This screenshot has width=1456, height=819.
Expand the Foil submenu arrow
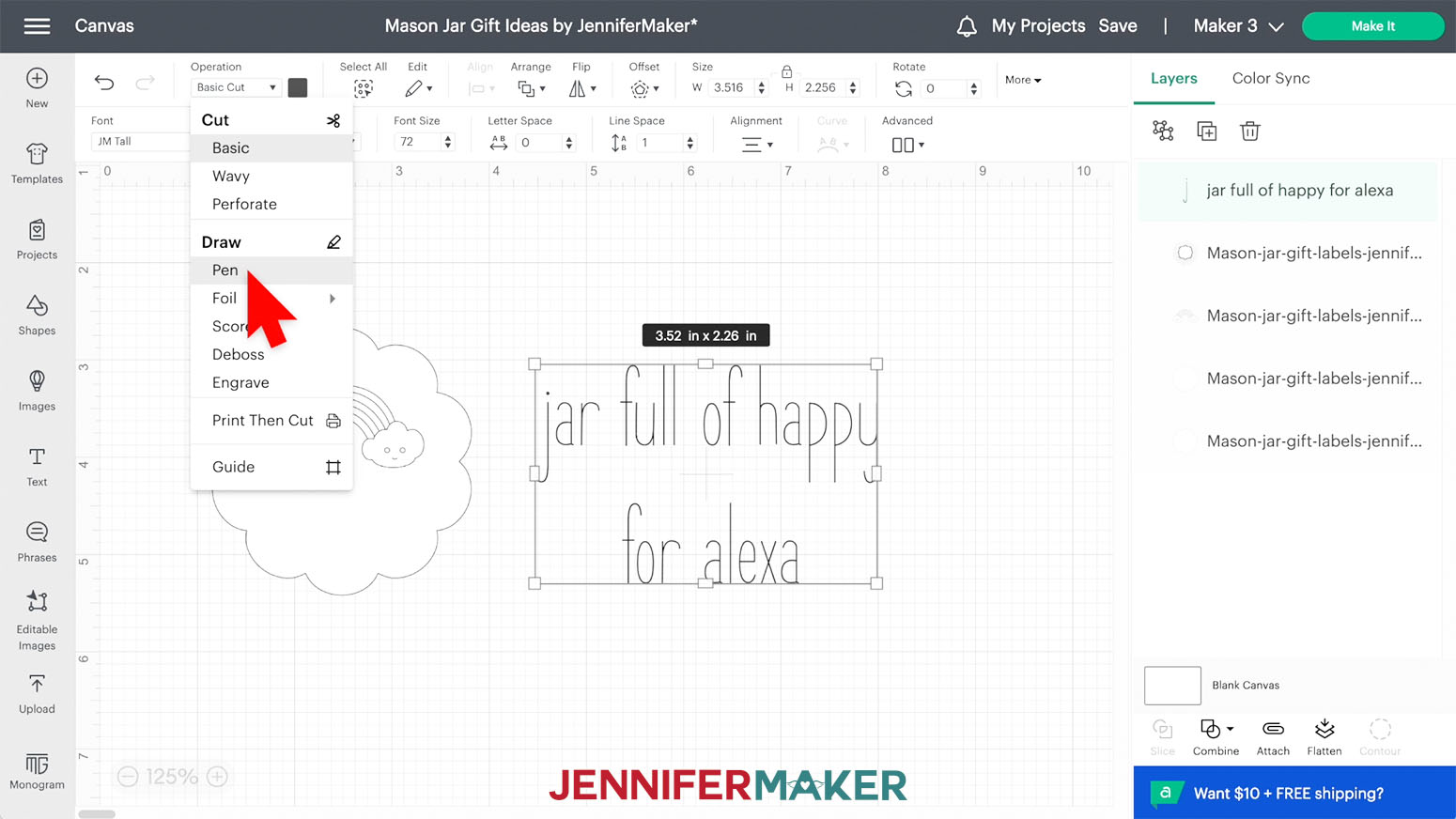[333, 299]
